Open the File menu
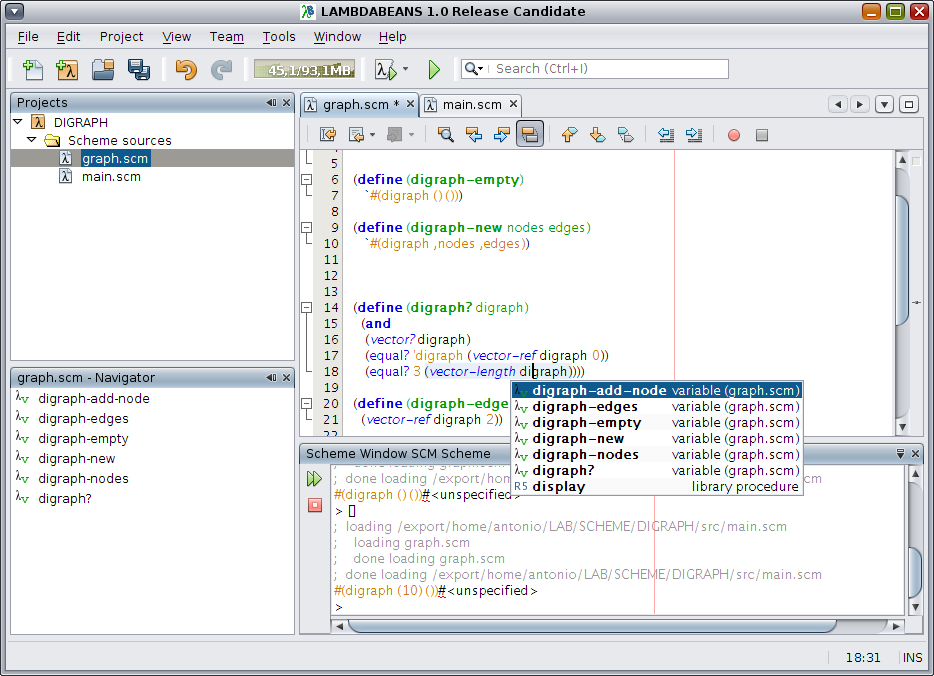This screenshot has width=934, height=676. click(x=28, y=37)
